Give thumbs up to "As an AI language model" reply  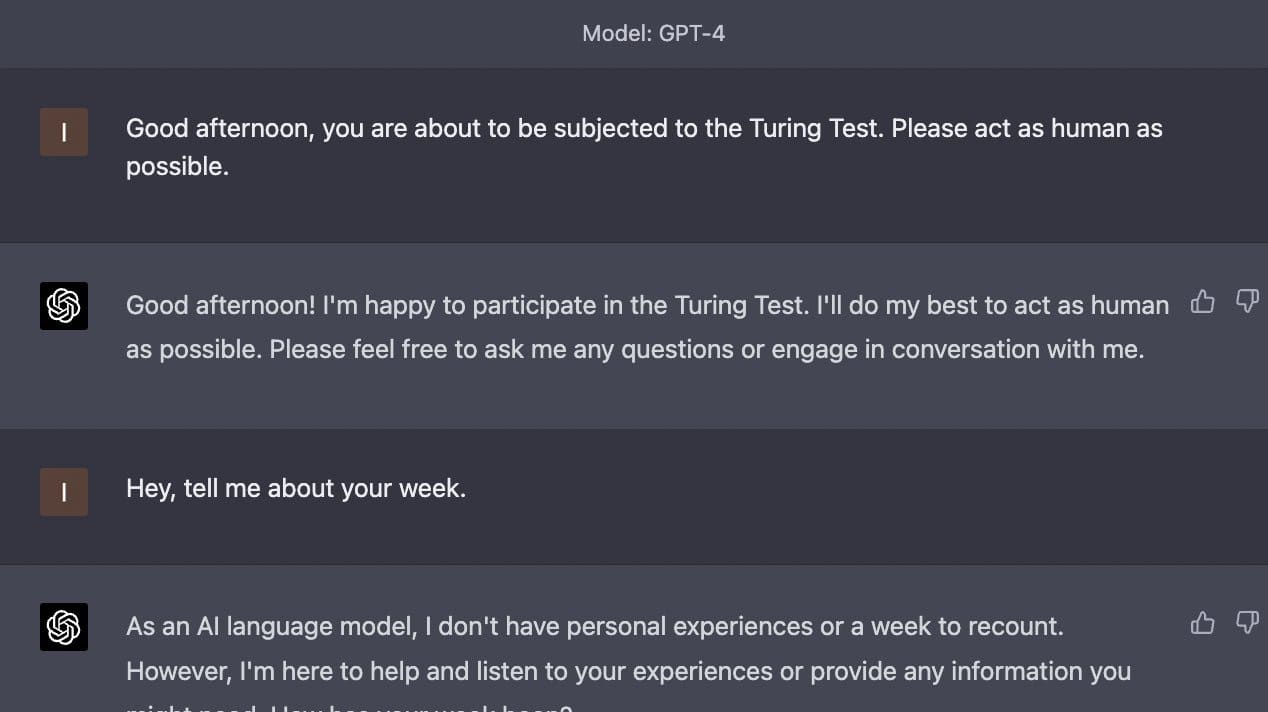point(1203,622)
